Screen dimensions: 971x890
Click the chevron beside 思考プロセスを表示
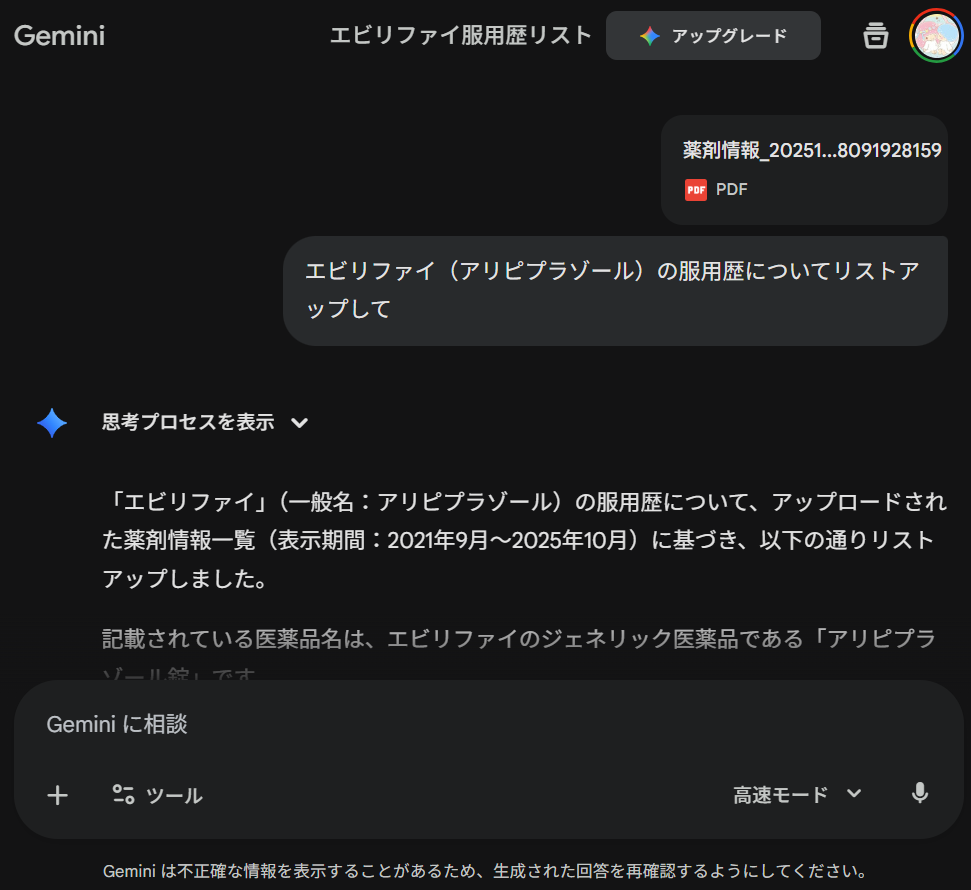(x=299, y=423)
